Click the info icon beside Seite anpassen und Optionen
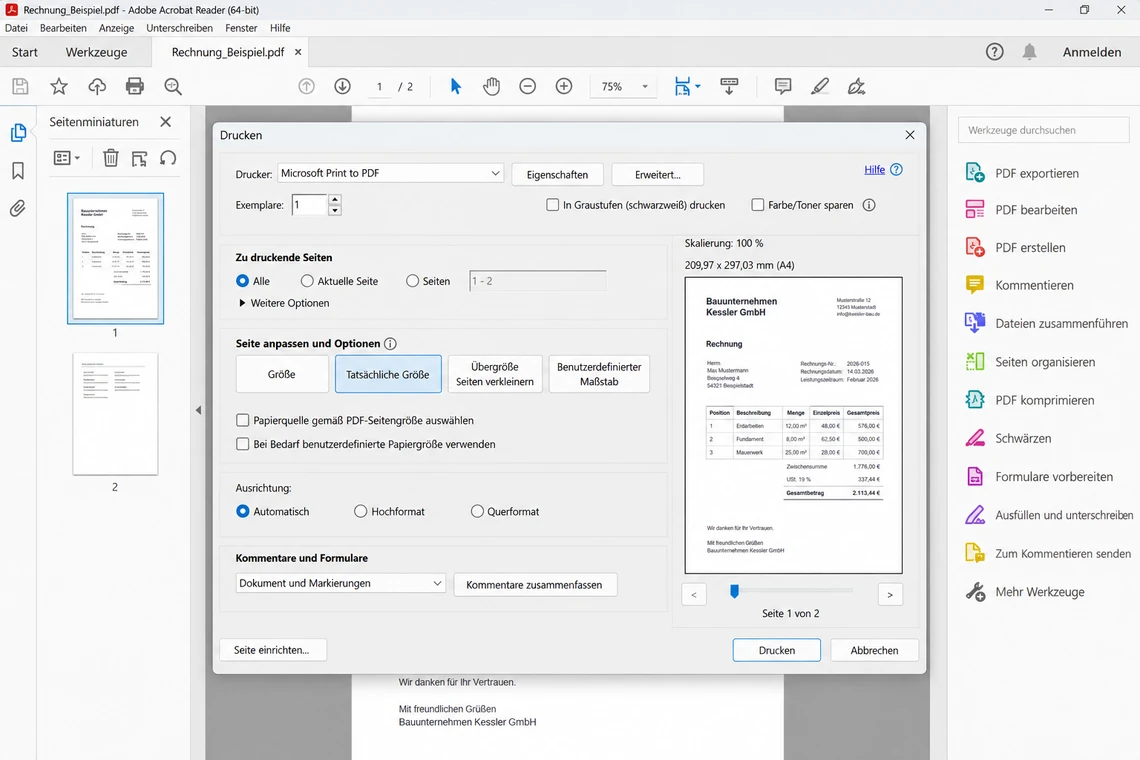This screenshot has height=760, width=1140. point(390,343)
